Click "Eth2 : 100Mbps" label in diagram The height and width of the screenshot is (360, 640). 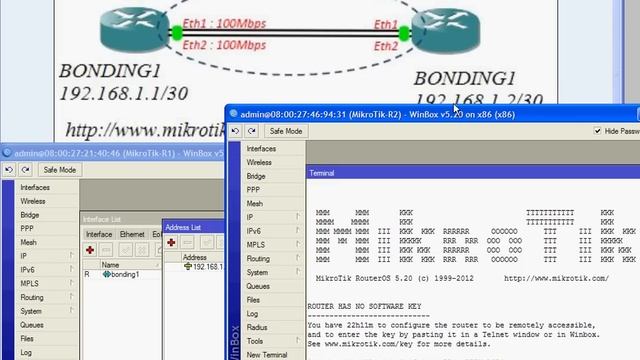[224, 45]
